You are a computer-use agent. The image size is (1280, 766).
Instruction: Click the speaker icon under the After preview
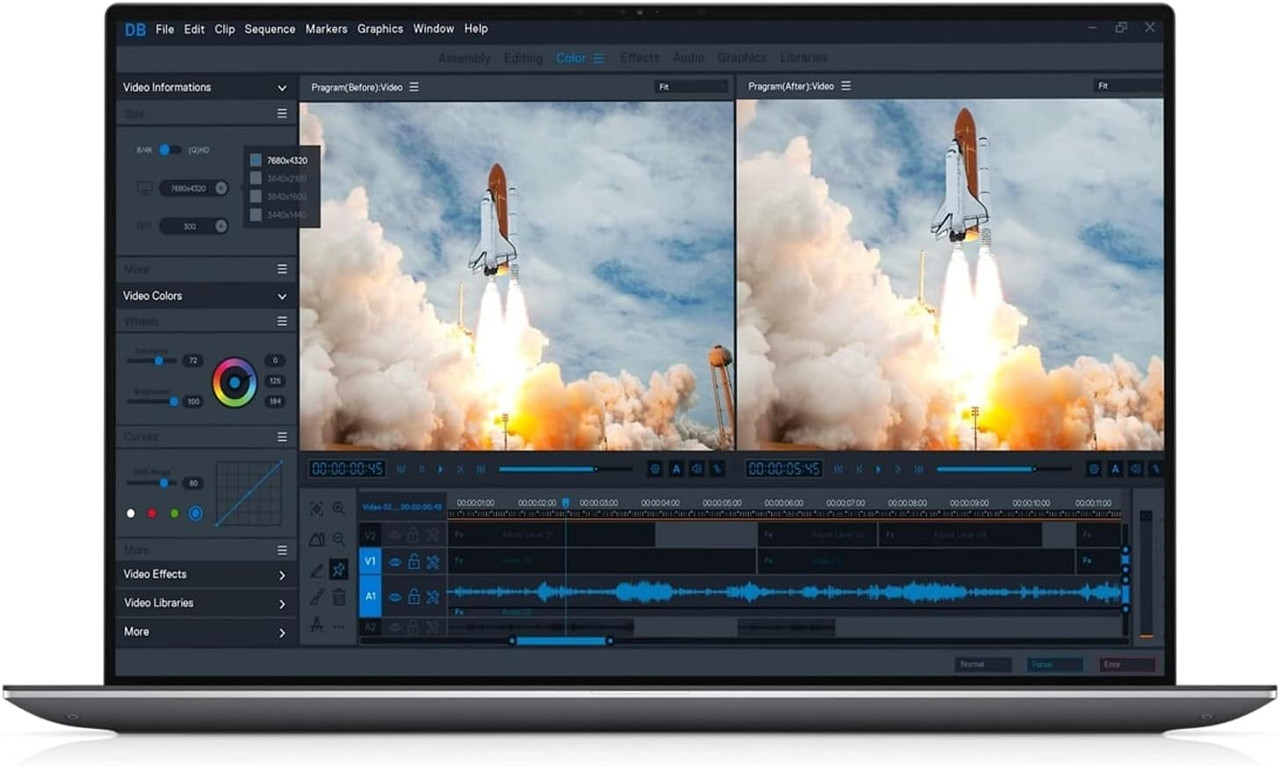pyautogui.click(x=1135, y=468)
